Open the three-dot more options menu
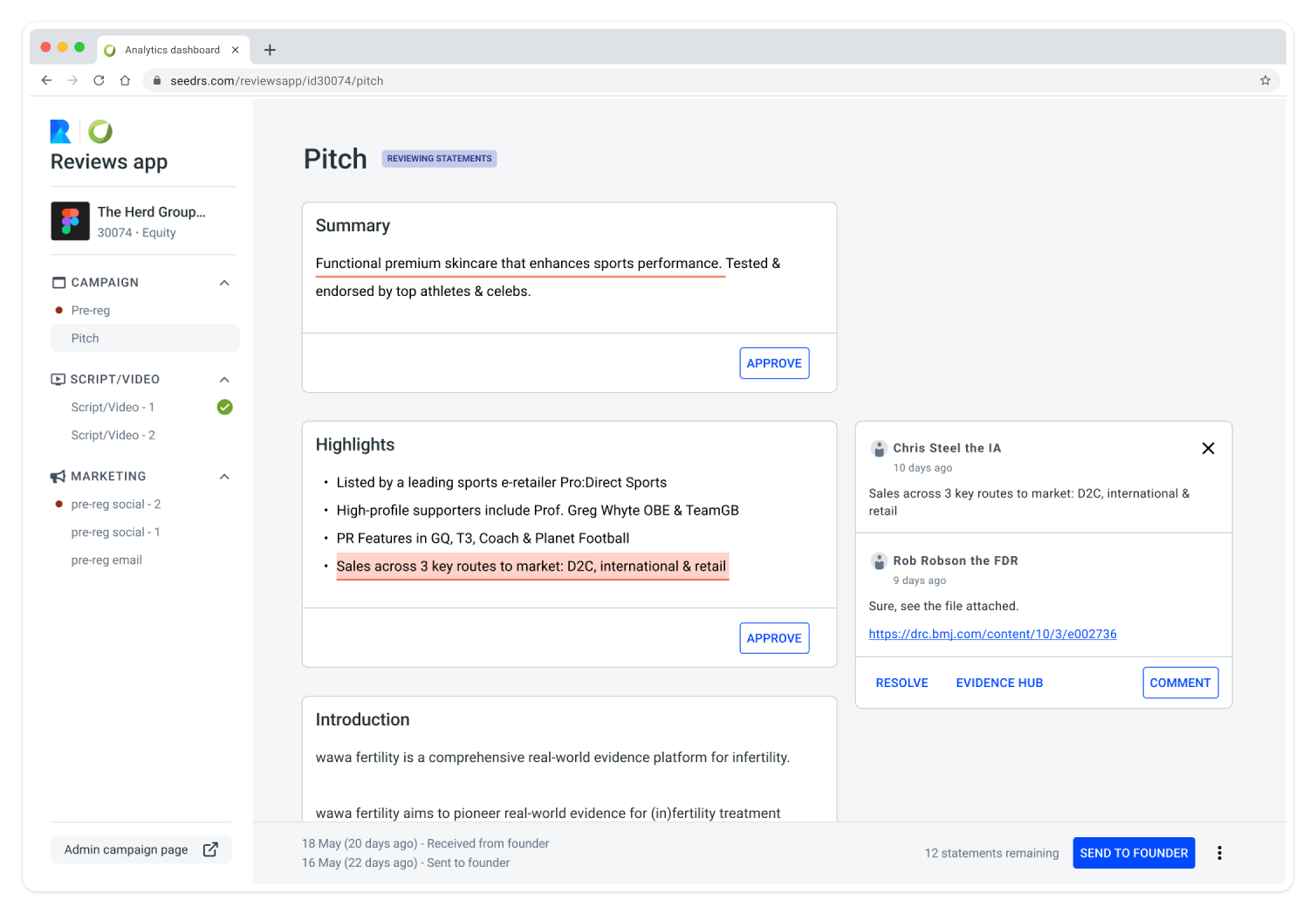This screenshot has height=914, width=1316. 1219,853
